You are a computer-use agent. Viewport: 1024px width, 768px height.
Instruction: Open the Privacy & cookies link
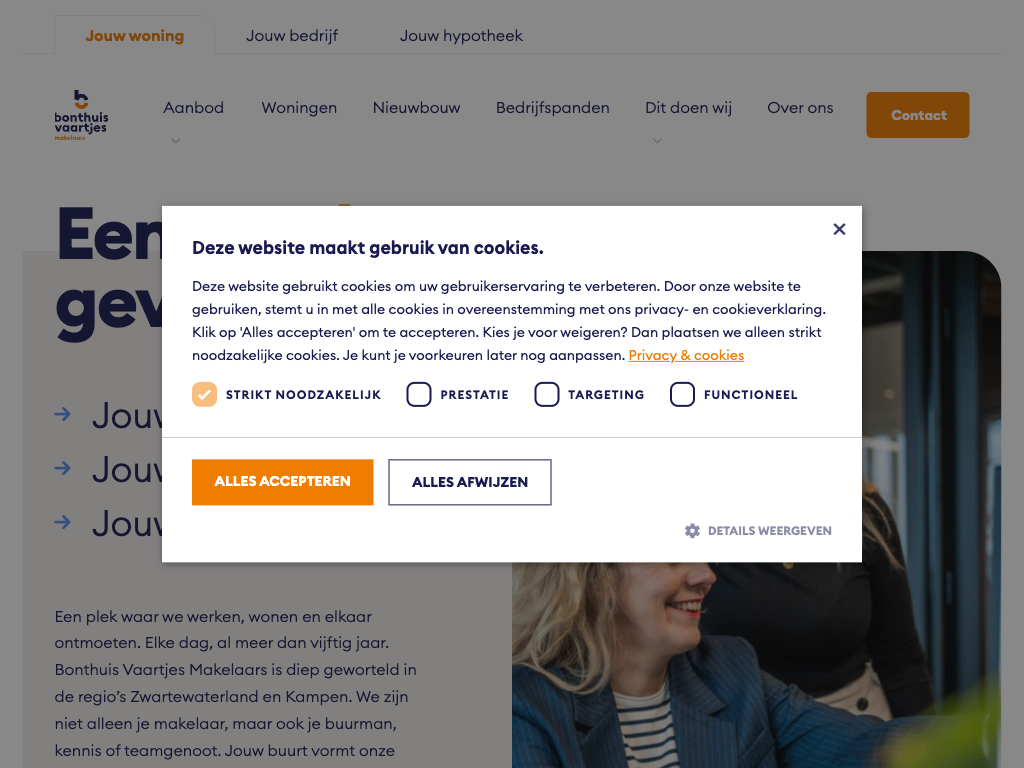pos(686,355)
